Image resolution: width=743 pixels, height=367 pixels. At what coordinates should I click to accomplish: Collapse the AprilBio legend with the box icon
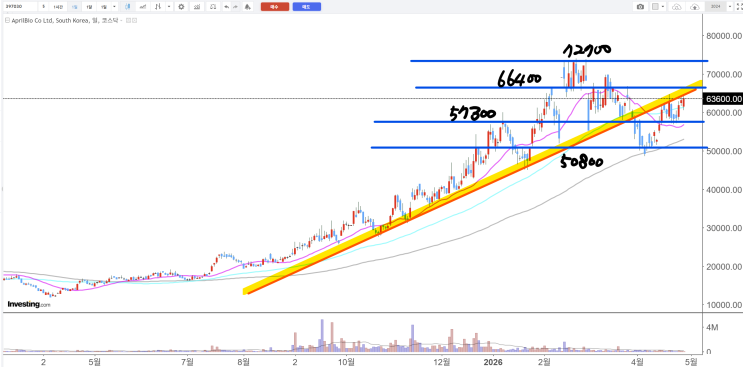tap(7, 20)
